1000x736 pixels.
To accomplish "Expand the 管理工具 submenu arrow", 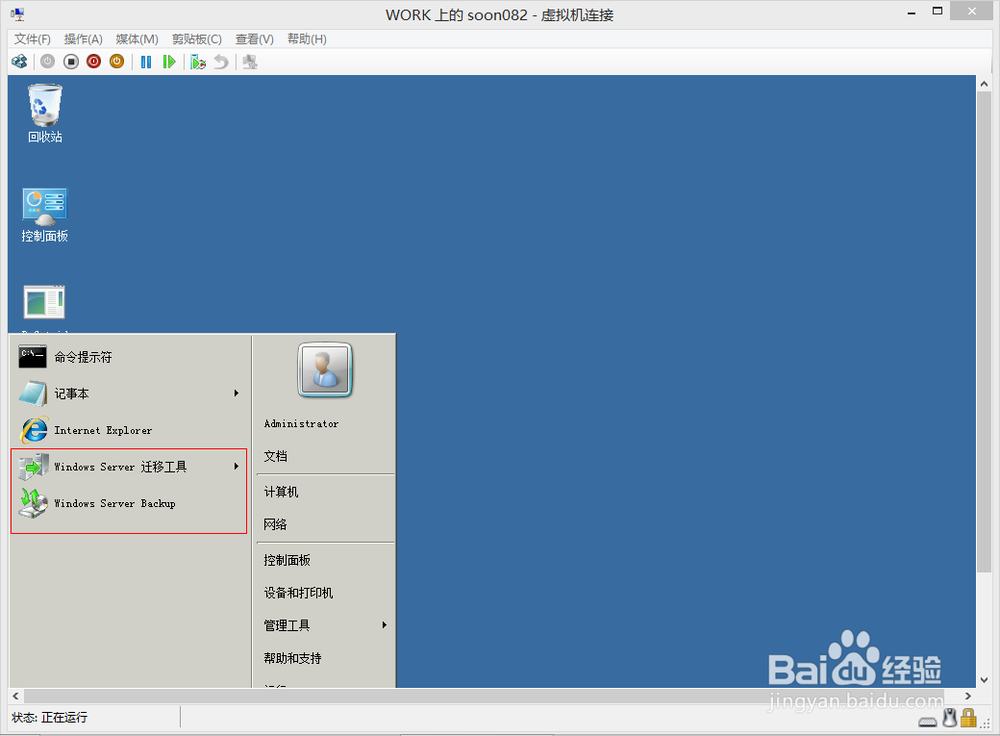I will (385, 625).
